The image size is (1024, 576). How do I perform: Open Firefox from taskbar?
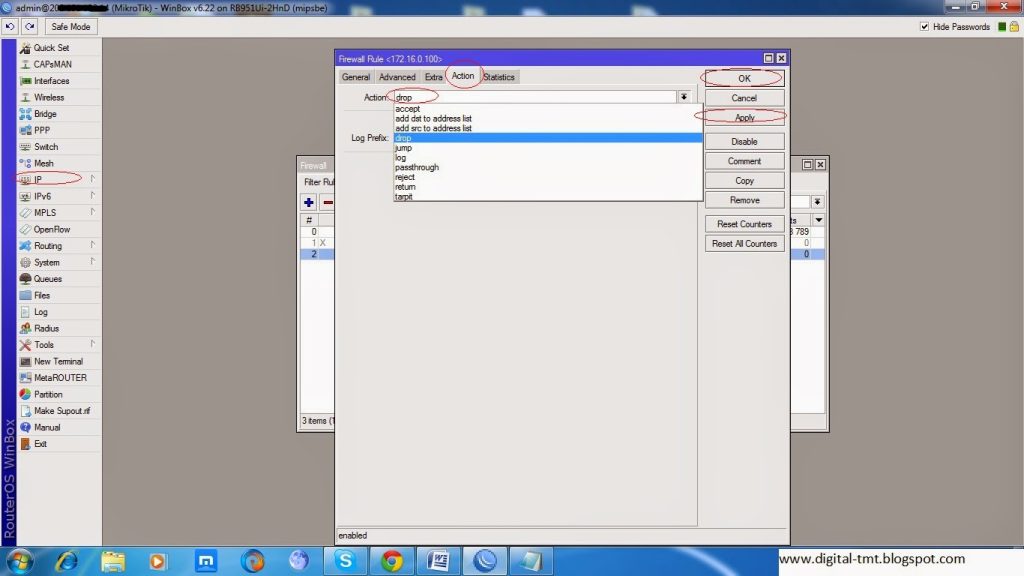pyautogui.click(x=252, y=561)
